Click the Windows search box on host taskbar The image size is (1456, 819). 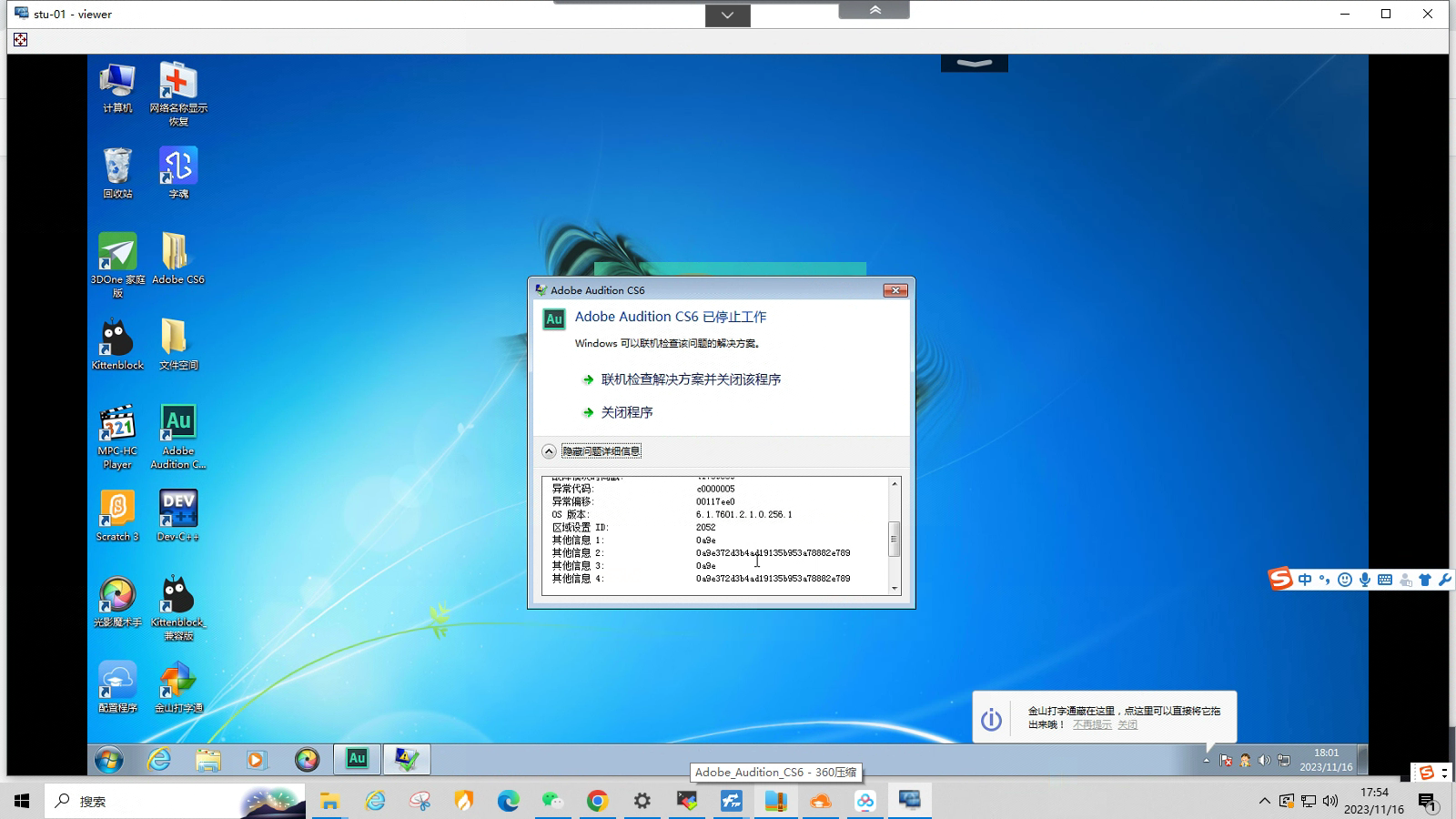[x=146, y=801]
